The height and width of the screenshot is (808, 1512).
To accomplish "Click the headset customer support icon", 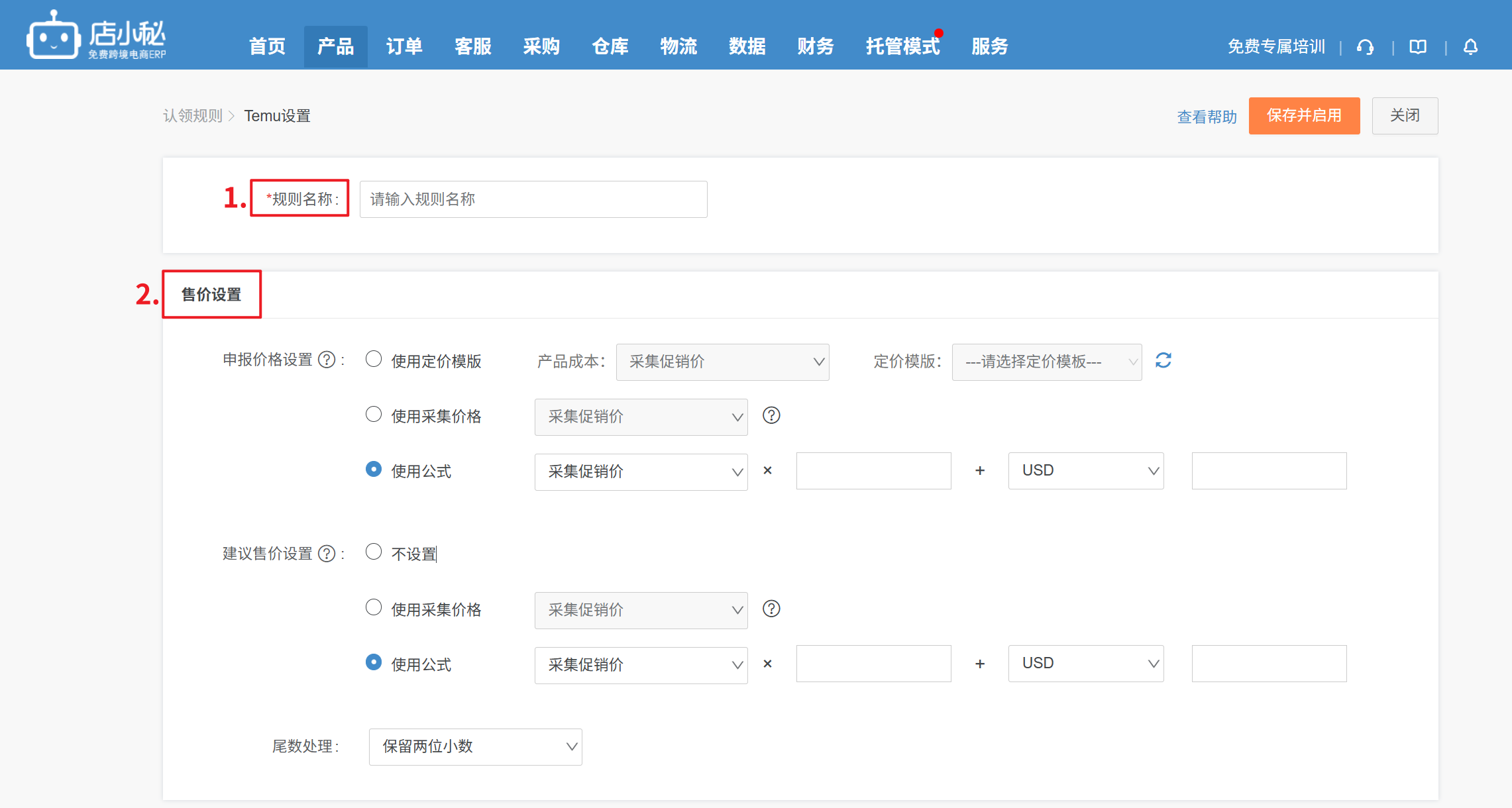I will (1365, 47).
